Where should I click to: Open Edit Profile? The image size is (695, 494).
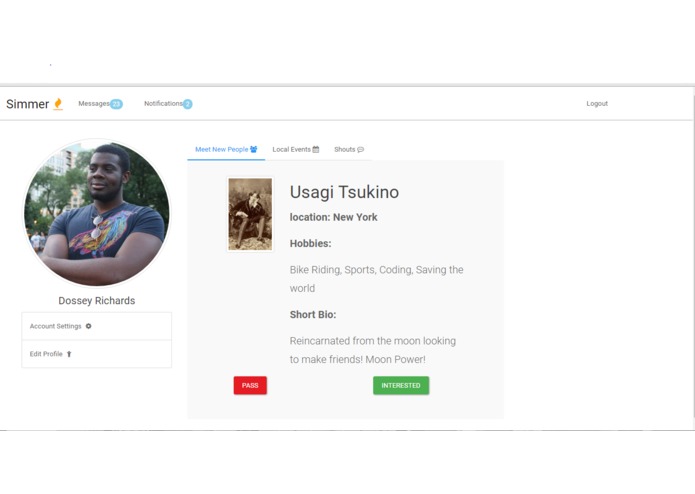[97, 354]
